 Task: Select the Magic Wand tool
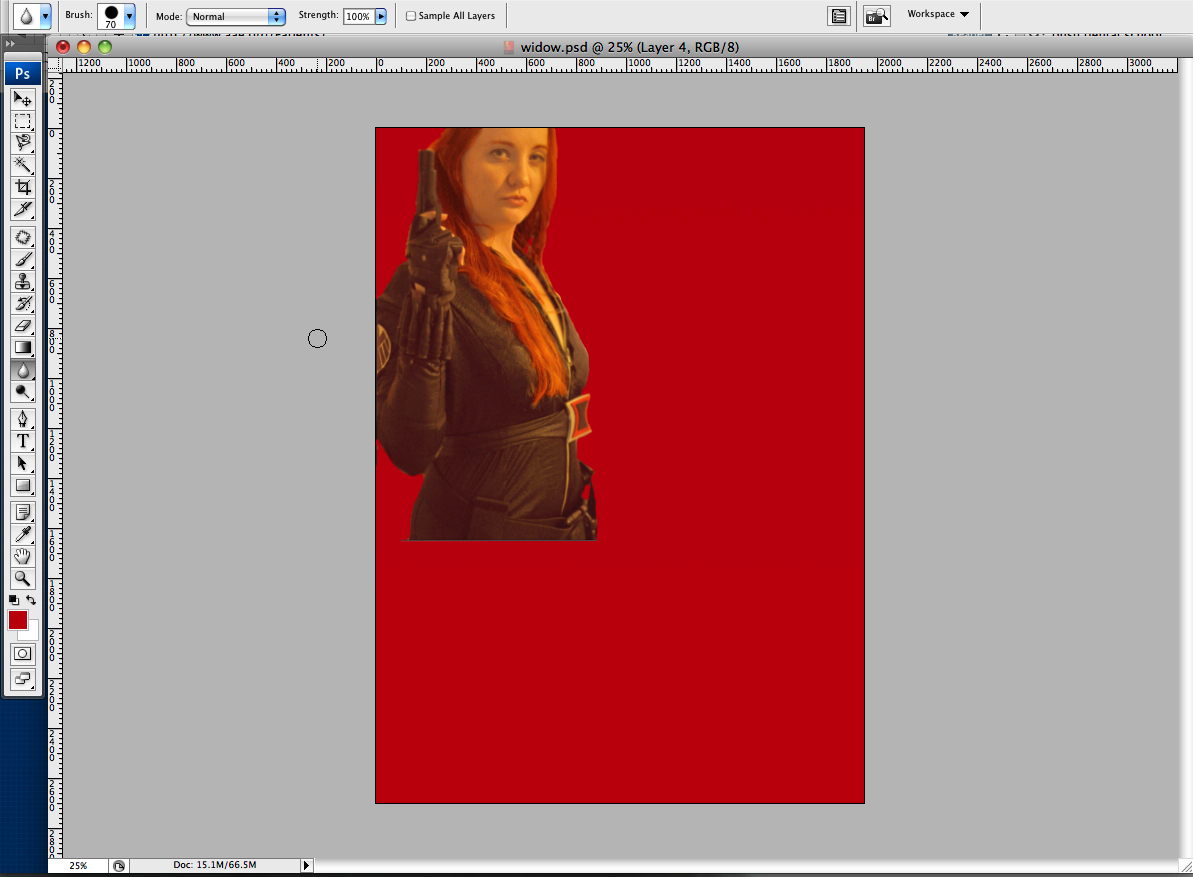23,165
